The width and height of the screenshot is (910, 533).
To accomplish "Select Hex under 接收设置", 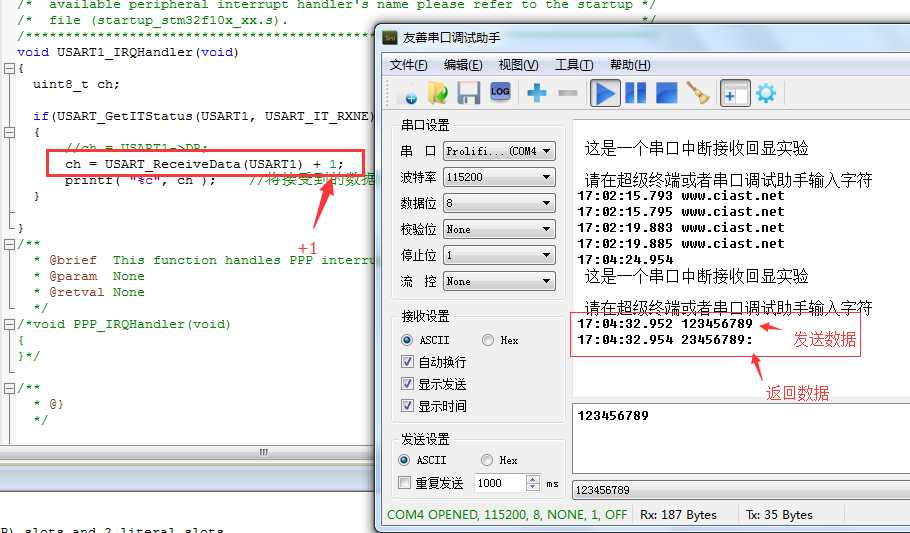I will pos(488,340).
